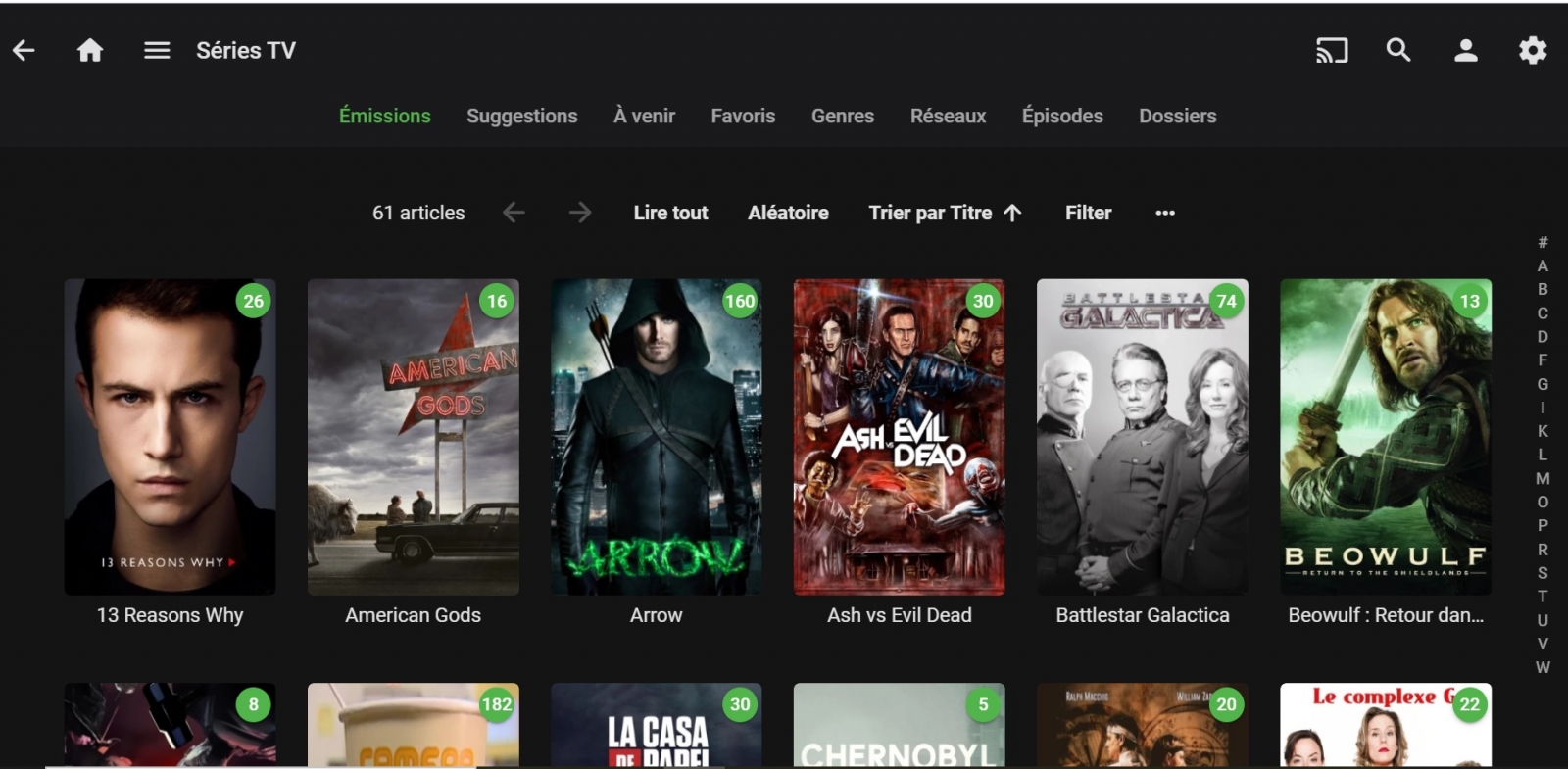Image resolution: width=1568 pixels, height=769 pixels.
Task: Click the cast to device icon
Action: click(x=1332, y=50)
